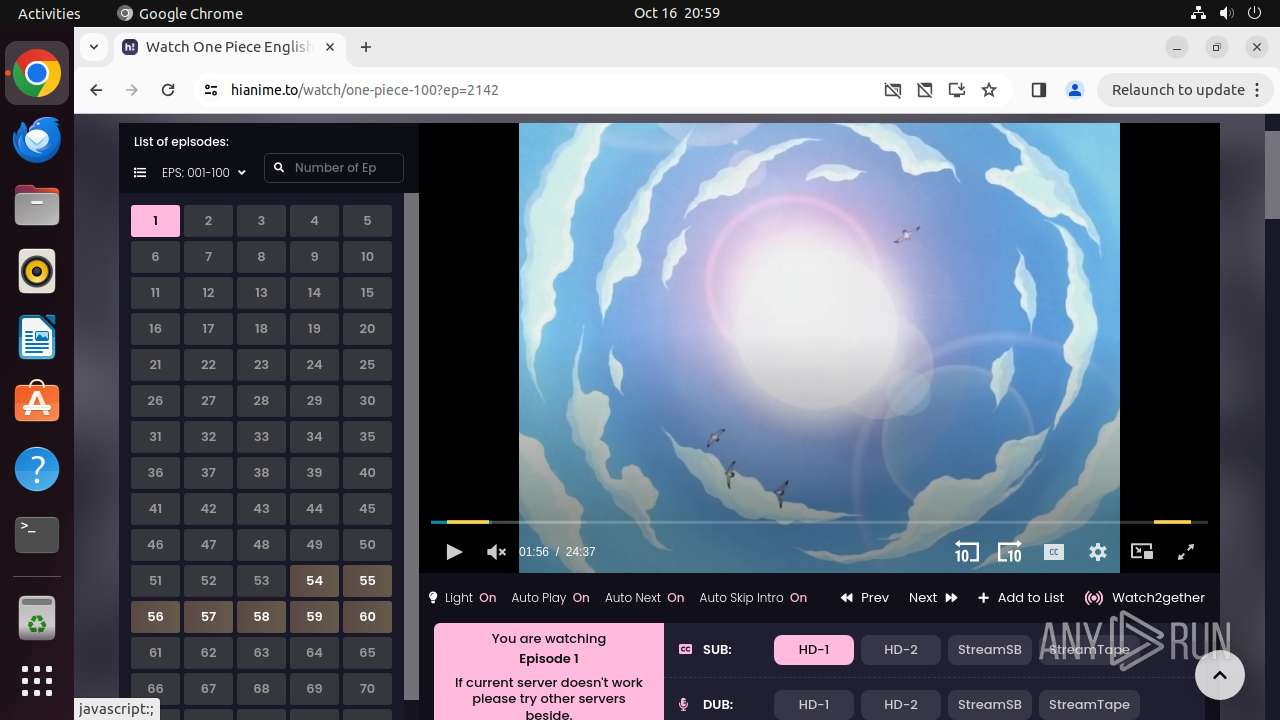Toggle the browser side panel
This screenshot has width=1280, height=720.
pos(1038,90)
